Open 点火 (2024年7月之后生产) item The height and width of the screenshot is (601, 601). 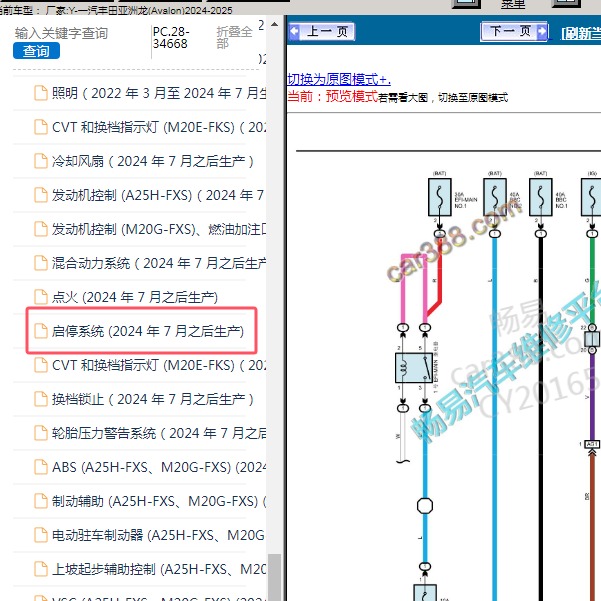click(x=135, y=297)
